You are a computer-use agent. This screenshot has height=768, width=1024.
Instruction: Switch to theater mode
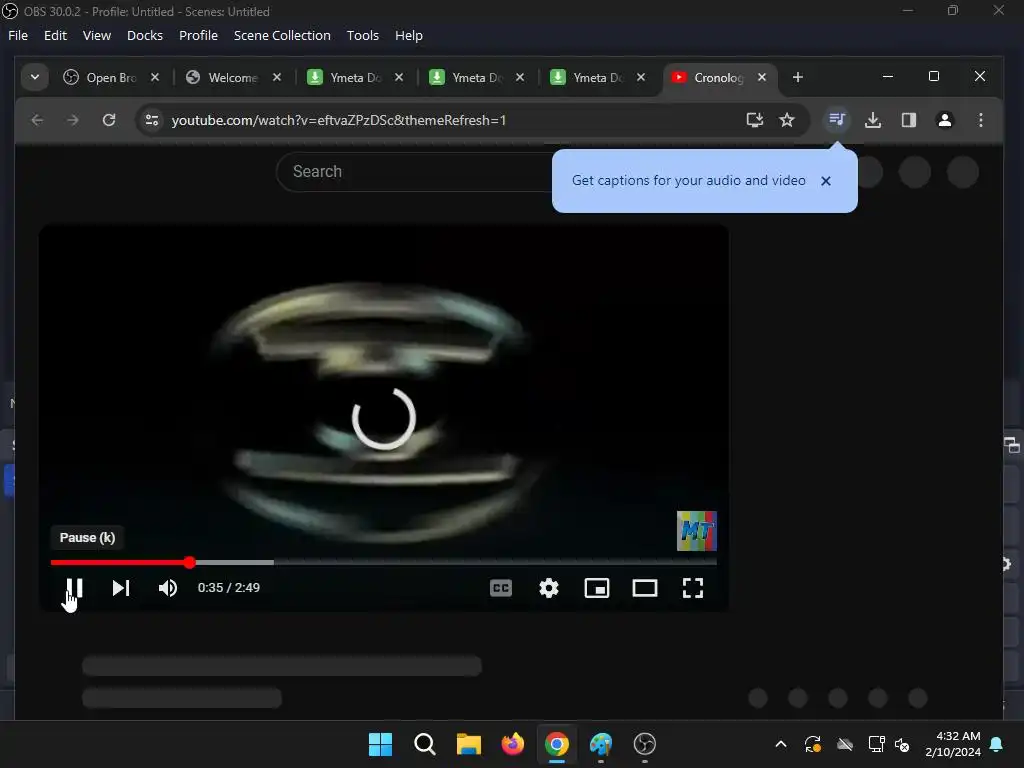click(645, 588)
